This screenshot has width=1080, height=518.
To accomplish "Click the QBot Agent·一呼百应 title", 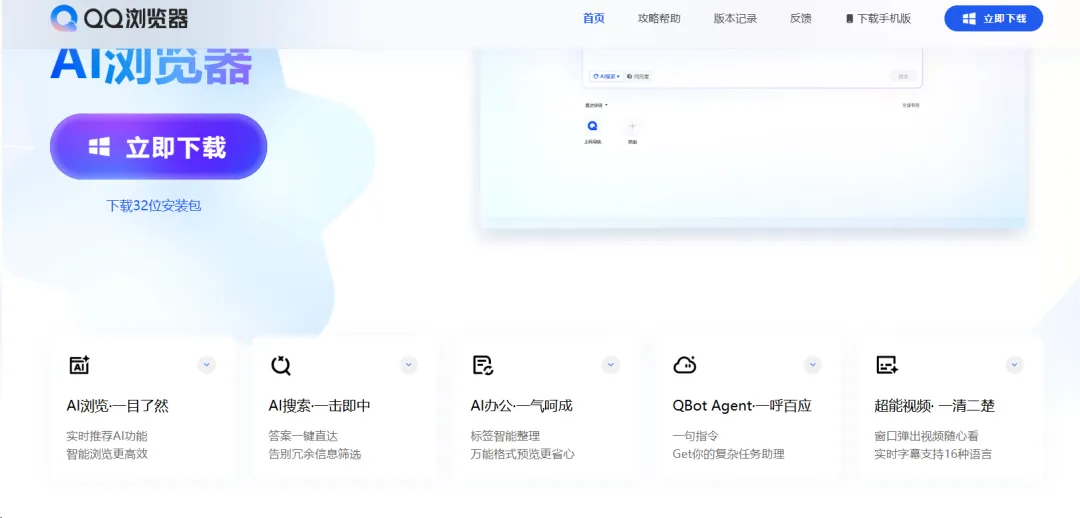I will click(742, 406).
